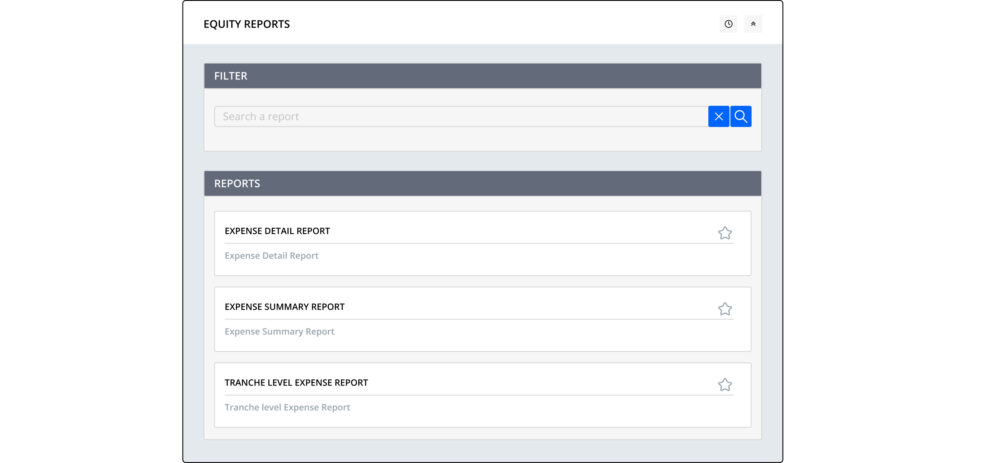Focus the 'Search a report' field
Screen dimensions: 1000x463
pos(460,117)
